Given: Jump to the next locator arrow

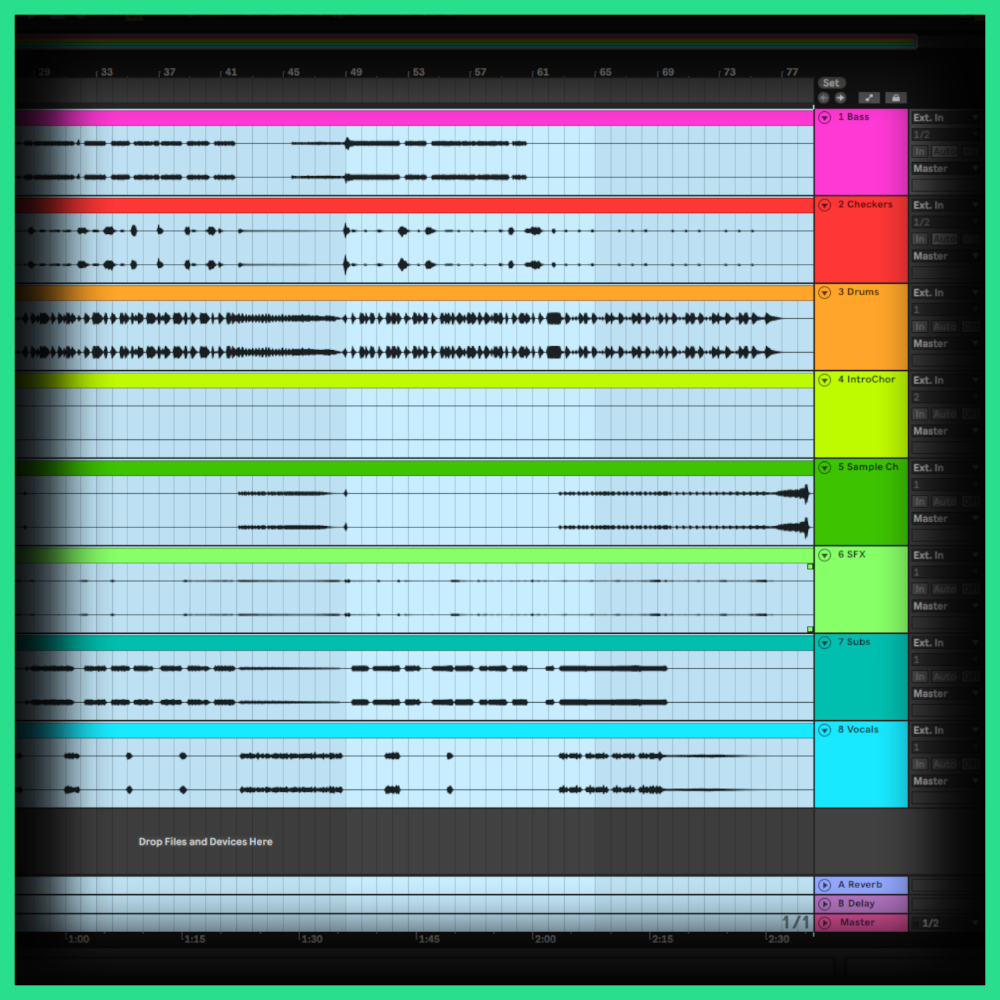Looking at the screenshot, I should 841,98.
